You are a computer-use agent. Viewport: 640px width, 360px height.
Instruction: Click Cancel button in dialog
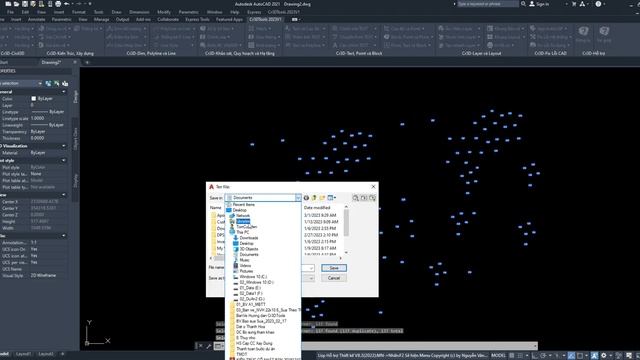(333, 278)
